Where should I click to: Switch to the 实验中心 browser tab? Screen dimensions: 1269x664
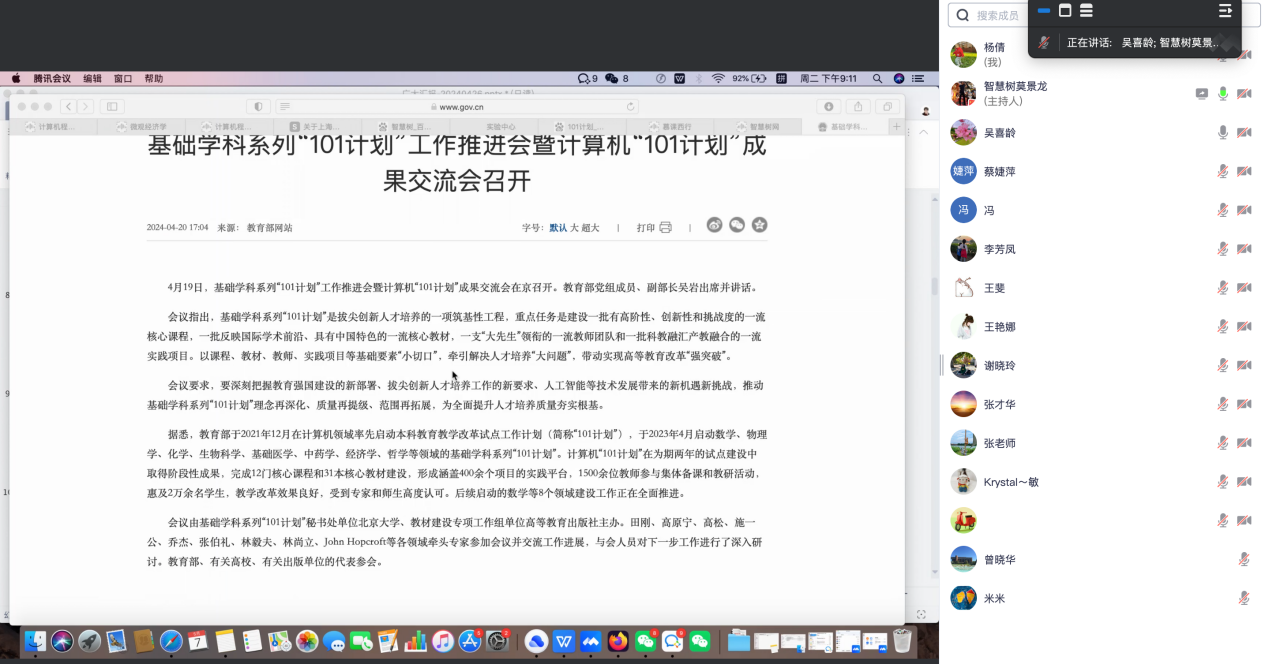501,127
